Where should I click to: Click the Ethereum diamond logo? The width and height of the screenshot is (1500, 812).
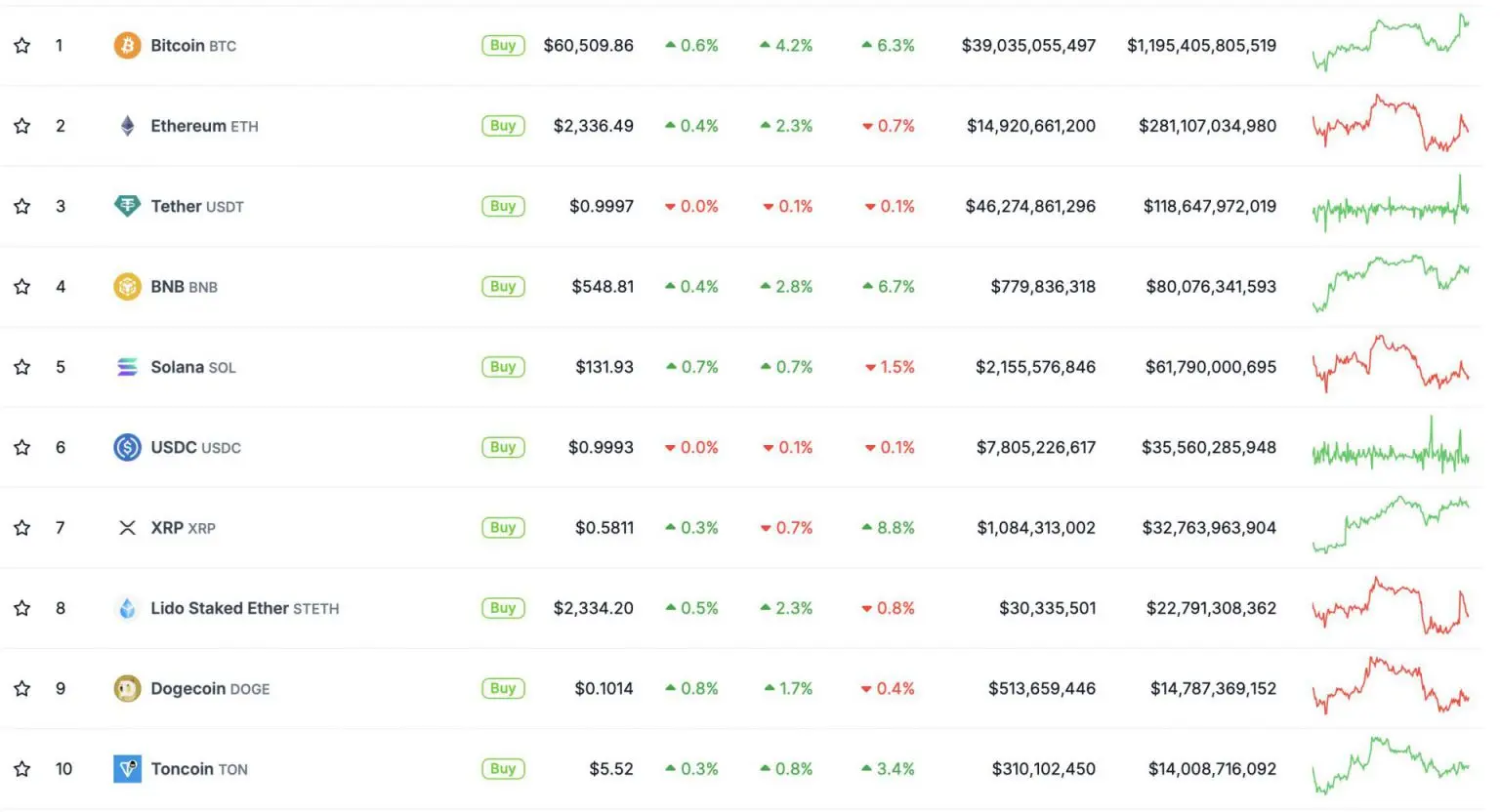(x=127, y=126)
